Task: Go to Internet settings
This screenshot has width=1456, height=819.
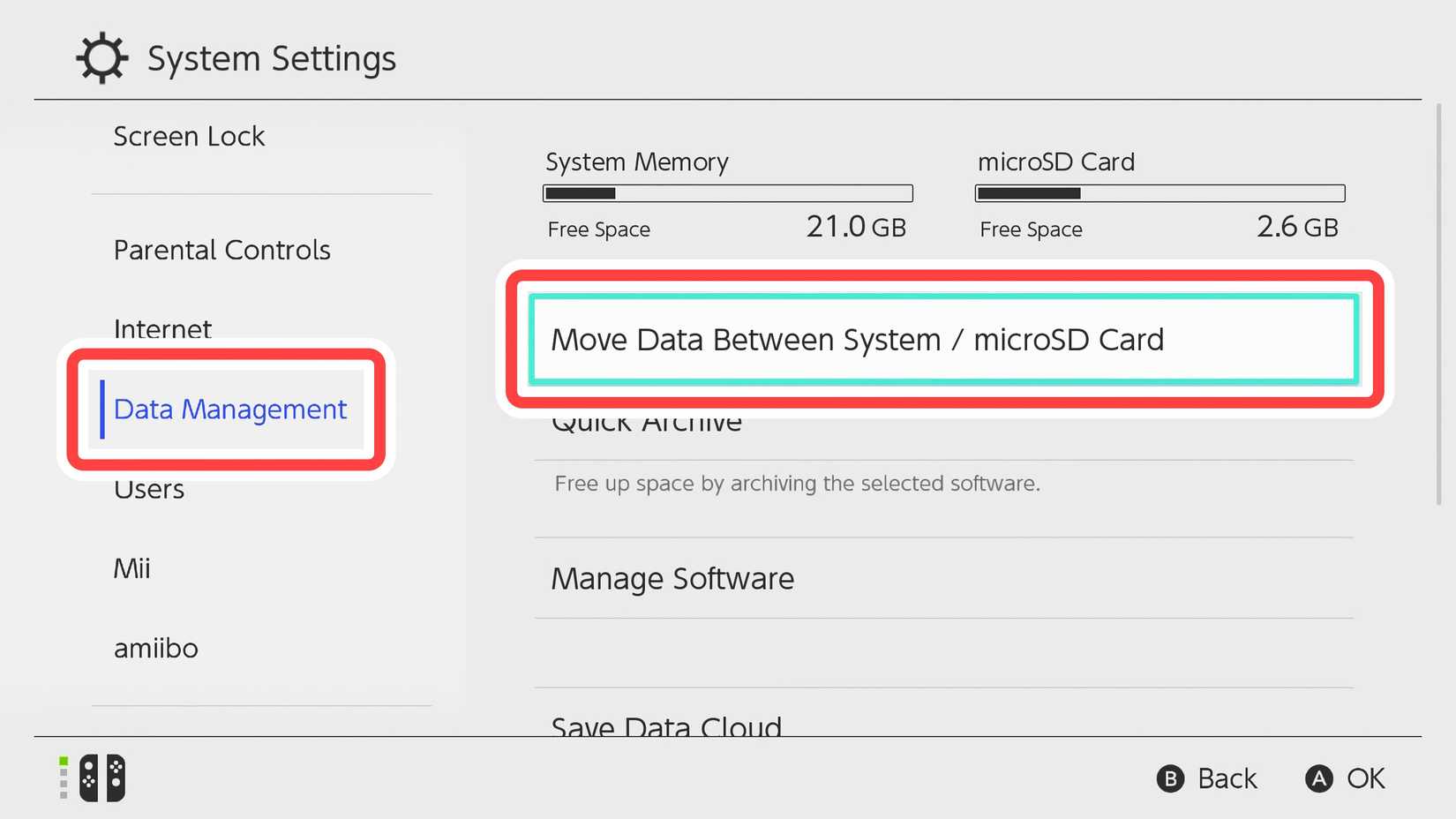Action: click(x=162, y=328)
